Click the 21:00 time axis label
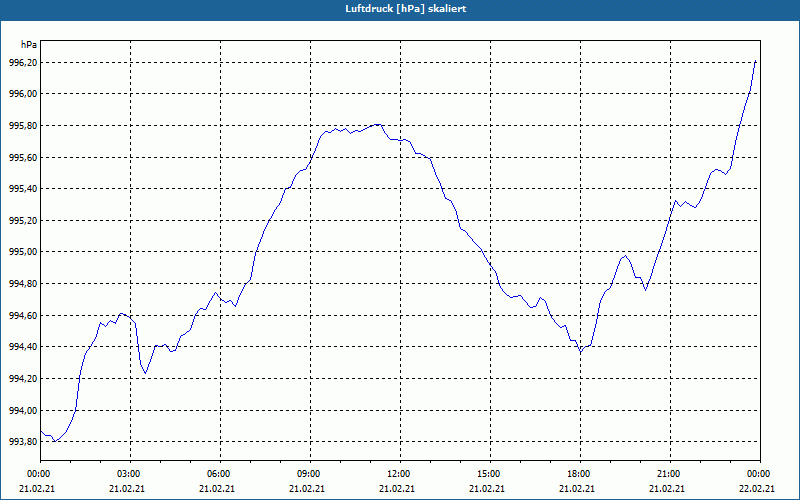 click(670, 474)
